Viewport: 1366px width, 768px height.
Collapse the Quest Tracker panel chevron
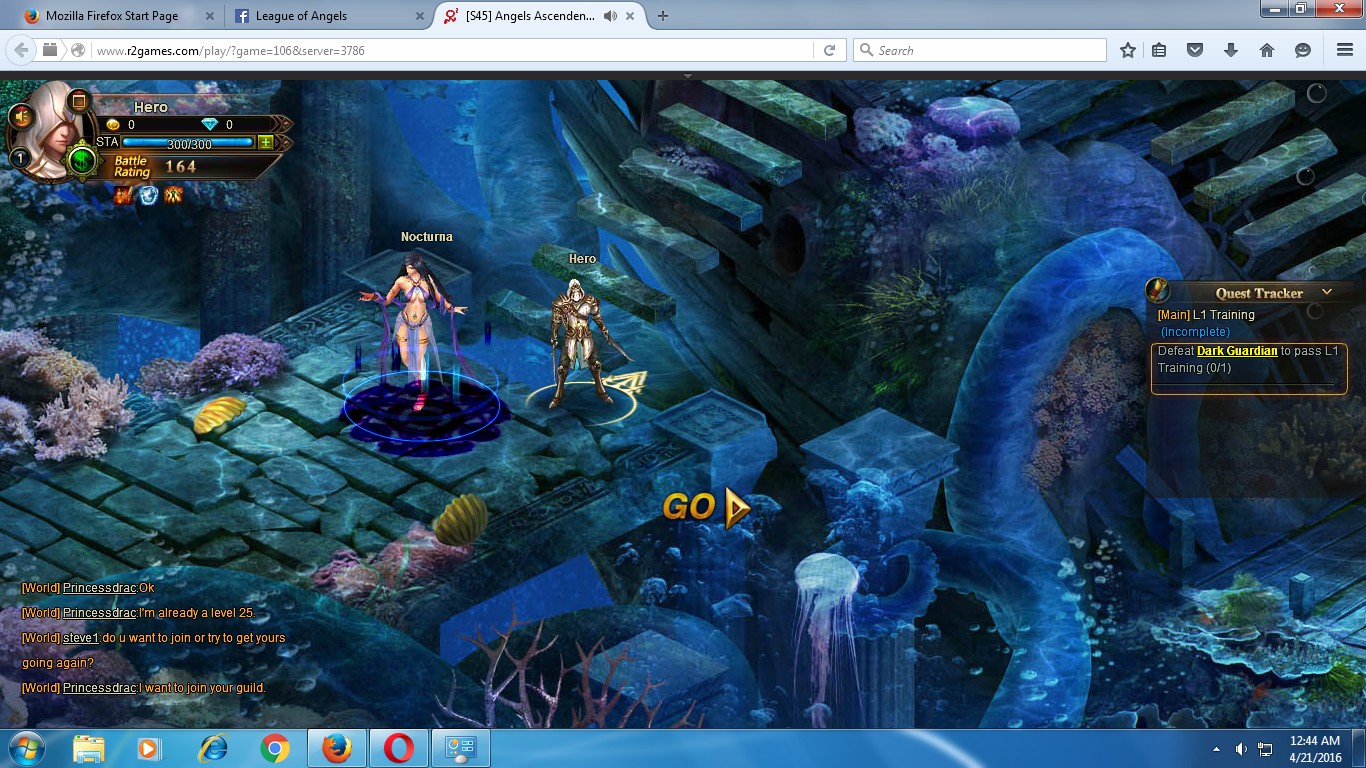[1327, 292]
